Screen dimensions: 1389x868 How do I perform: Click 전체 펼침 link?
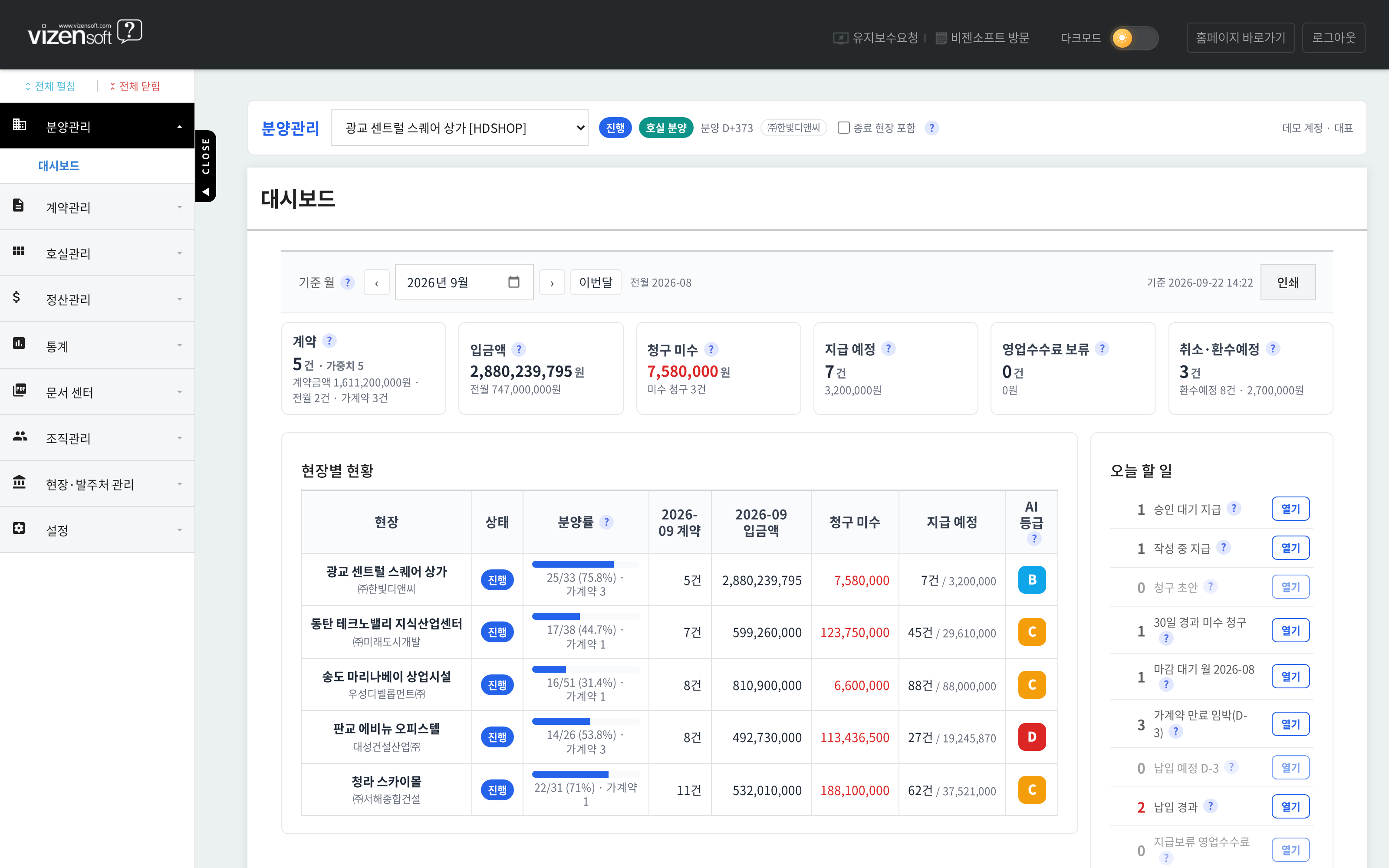pyautogui.click(x=50, y=86)
